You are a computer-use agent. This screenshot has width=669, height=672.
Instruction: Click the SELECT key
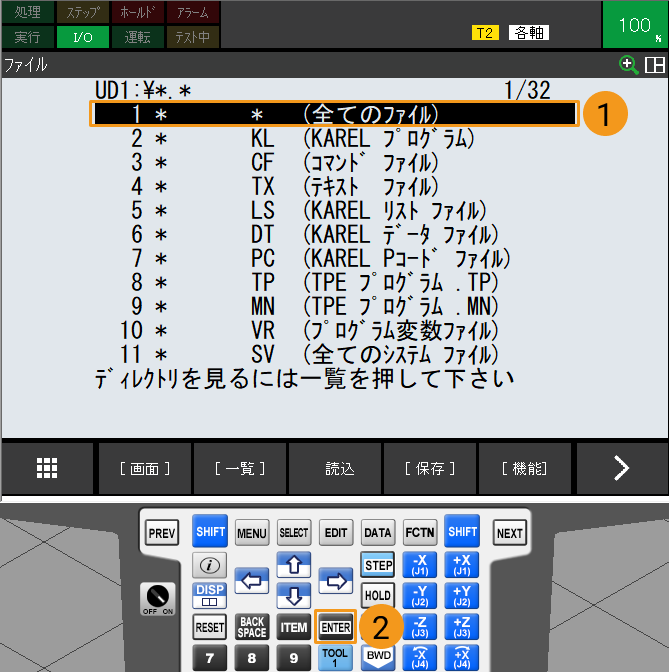pyautogui.click(x=294, y=533)
